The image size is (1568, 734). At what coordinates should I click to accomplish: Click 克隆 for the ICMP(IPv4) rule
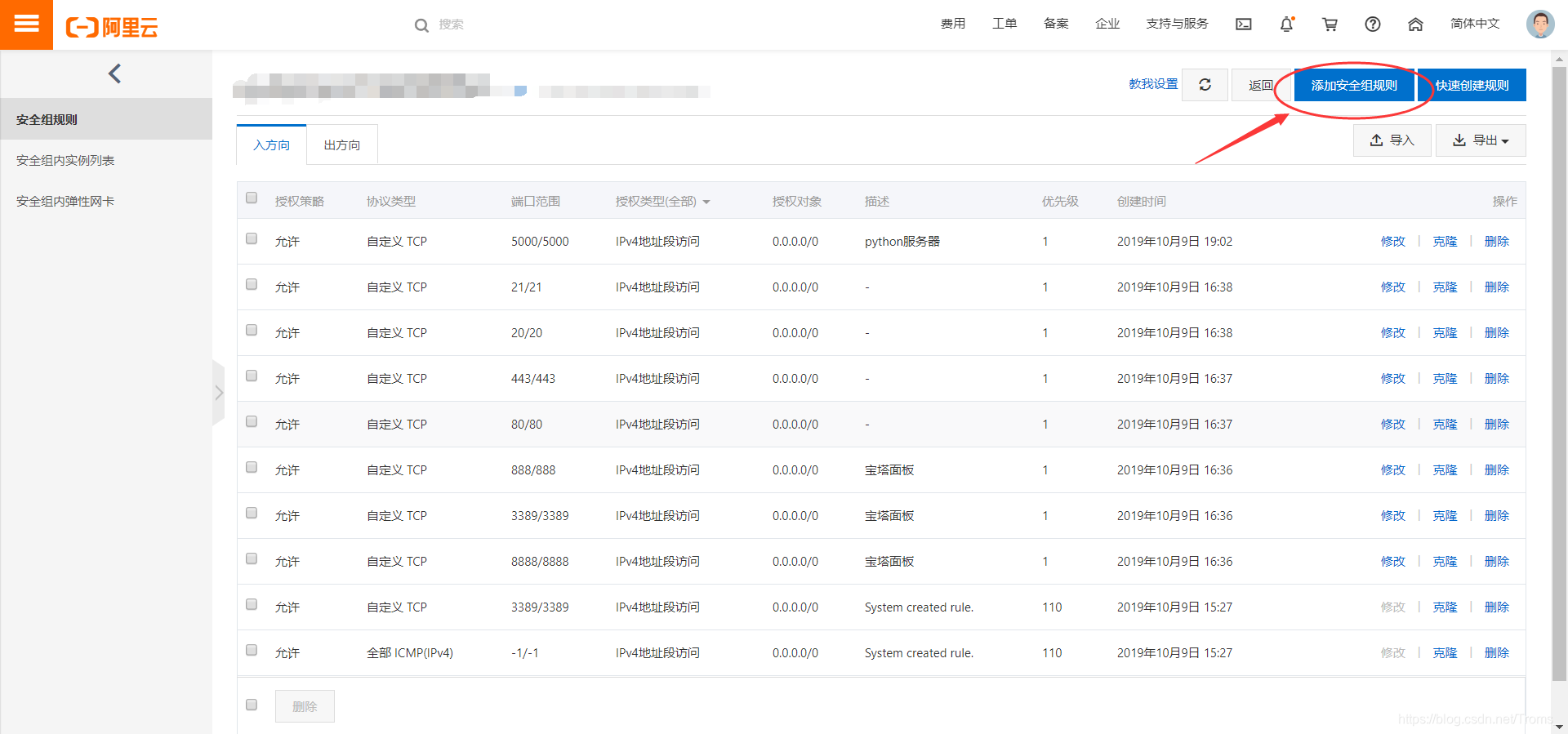(x=1445, y=653)
